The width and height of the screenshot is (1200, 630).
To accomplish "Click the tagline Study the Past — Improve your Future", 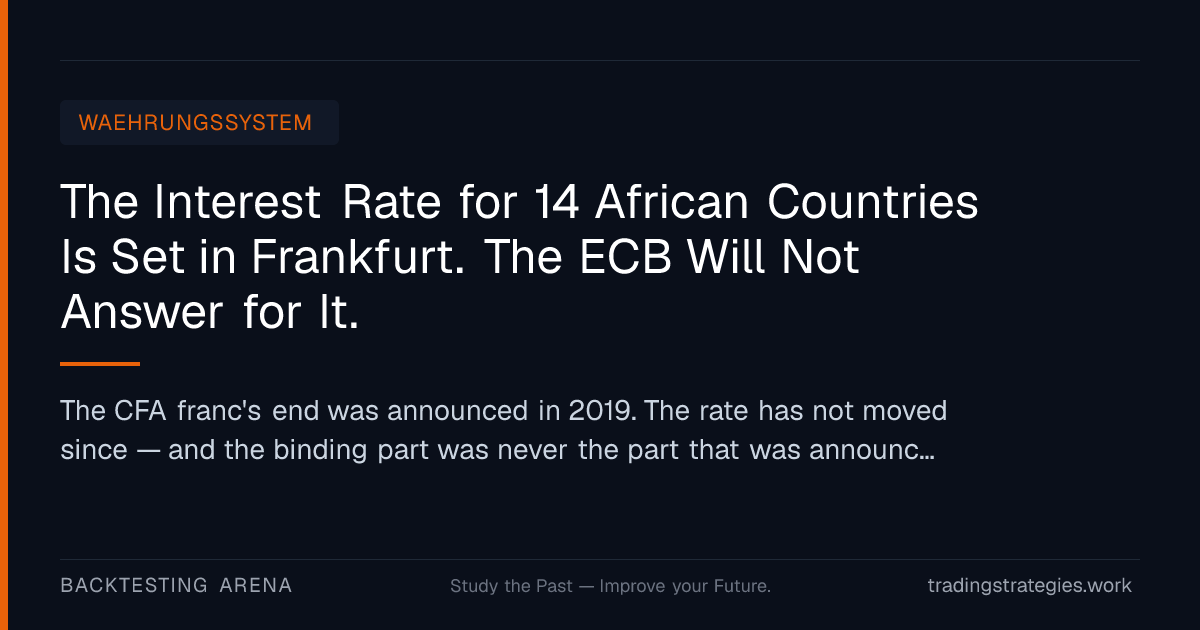I will tap(610, 586).
